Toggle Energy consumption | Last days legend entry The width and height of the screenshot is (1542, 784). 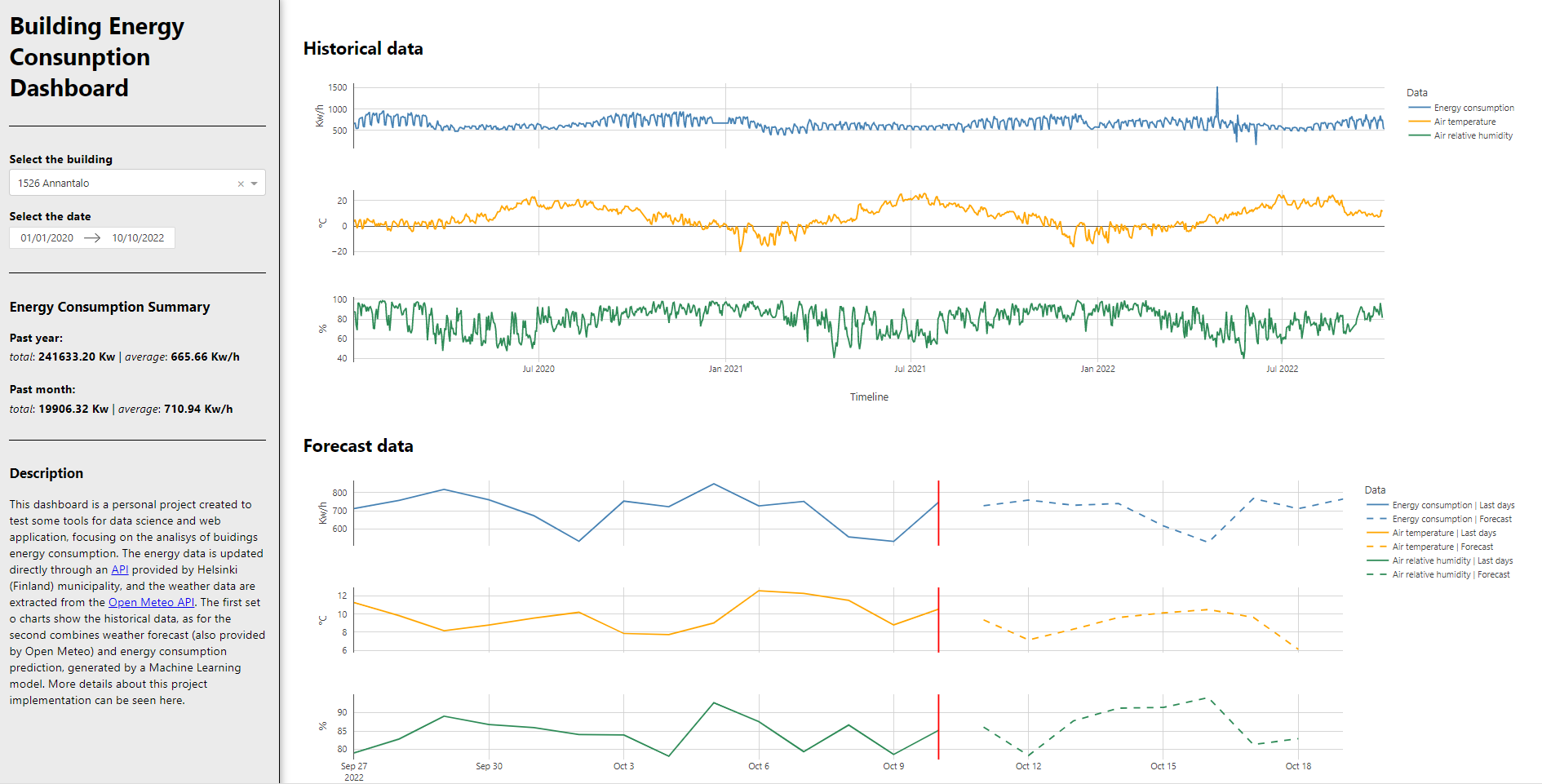pyautogui.click(x=1440, y=505)
